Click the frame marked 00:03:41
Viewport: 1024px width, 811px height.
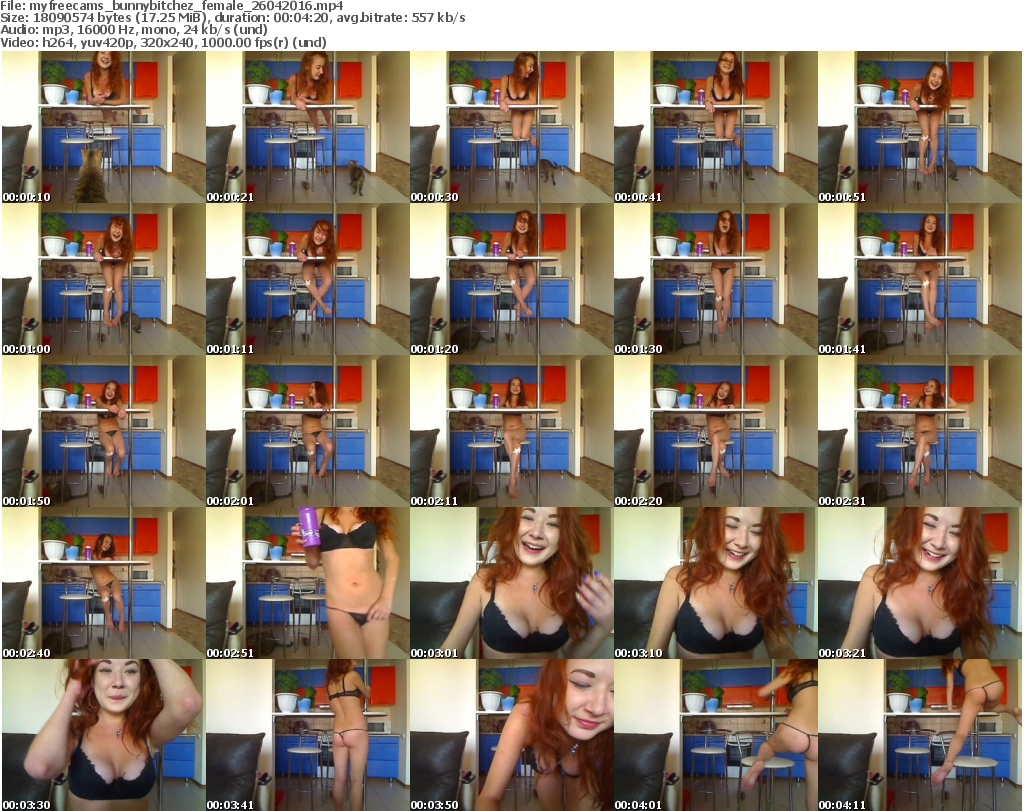(308, 735)
